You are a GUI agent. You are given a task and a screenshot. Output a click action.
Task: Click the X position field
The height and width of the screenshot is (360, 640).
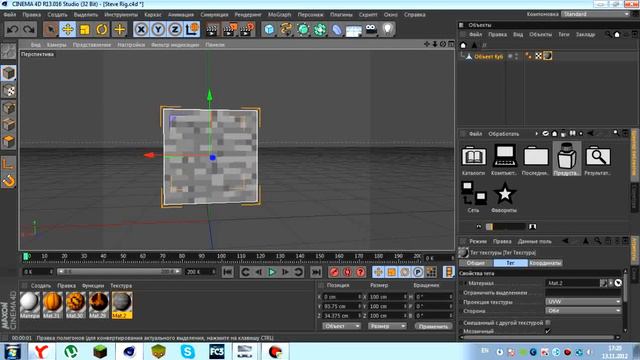342,297
